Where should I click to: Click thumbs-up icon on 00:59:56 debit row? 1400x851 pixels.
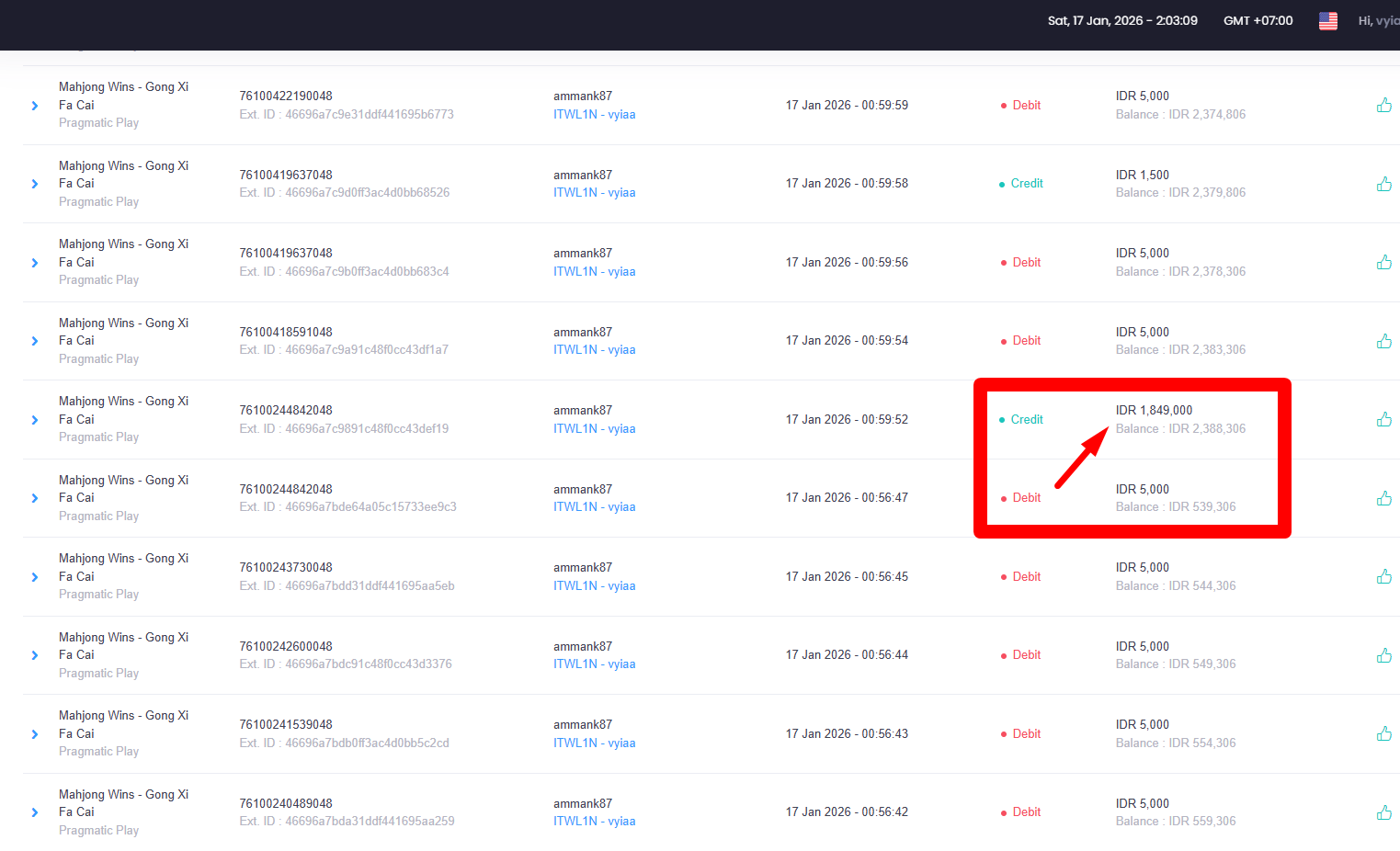click(x=1383, y=262)
